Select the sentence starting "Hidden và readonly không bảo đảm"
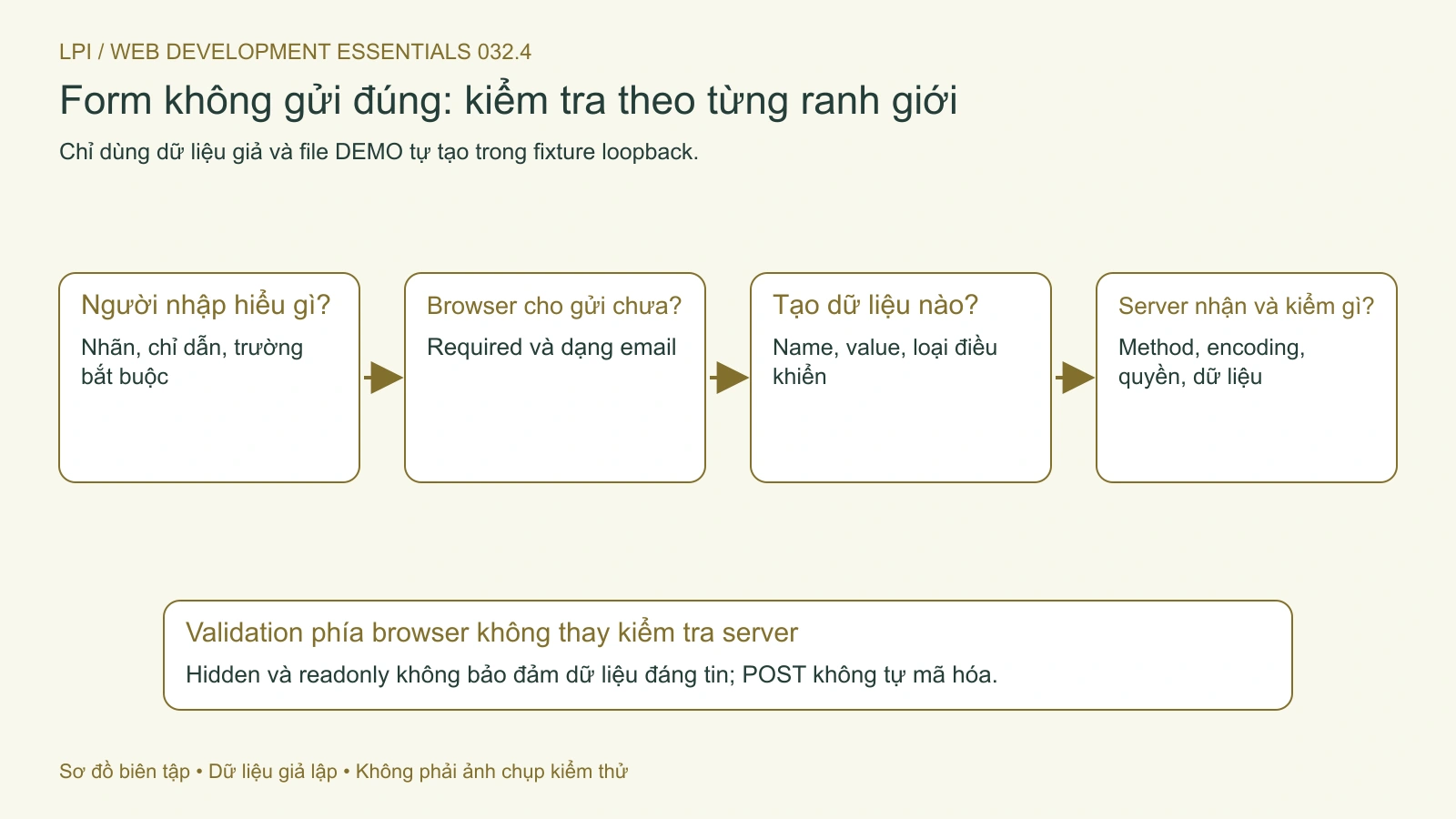The height and width of the screenshot is (819, 1456). (591, 674)
